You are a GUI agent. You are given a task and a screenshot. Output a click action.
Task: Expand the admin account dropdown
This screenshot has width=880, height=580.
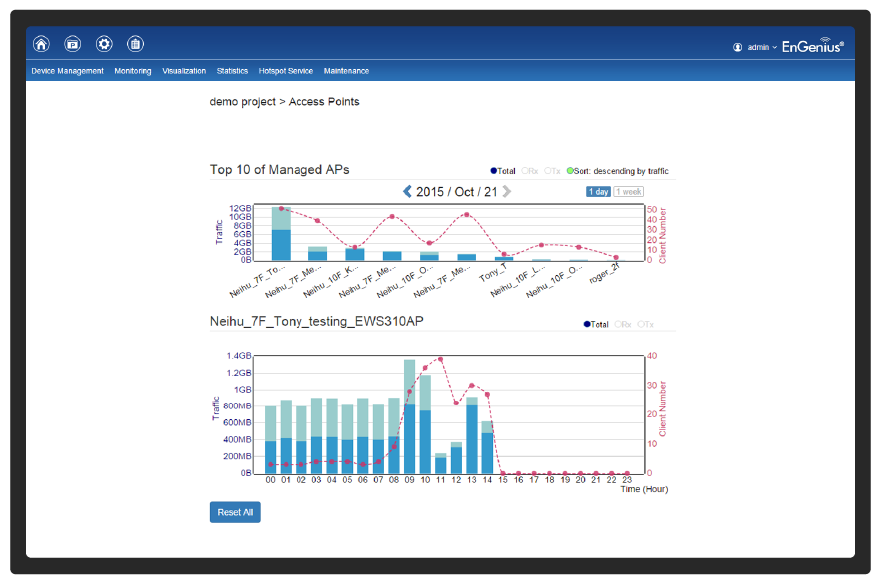[762, 47]
